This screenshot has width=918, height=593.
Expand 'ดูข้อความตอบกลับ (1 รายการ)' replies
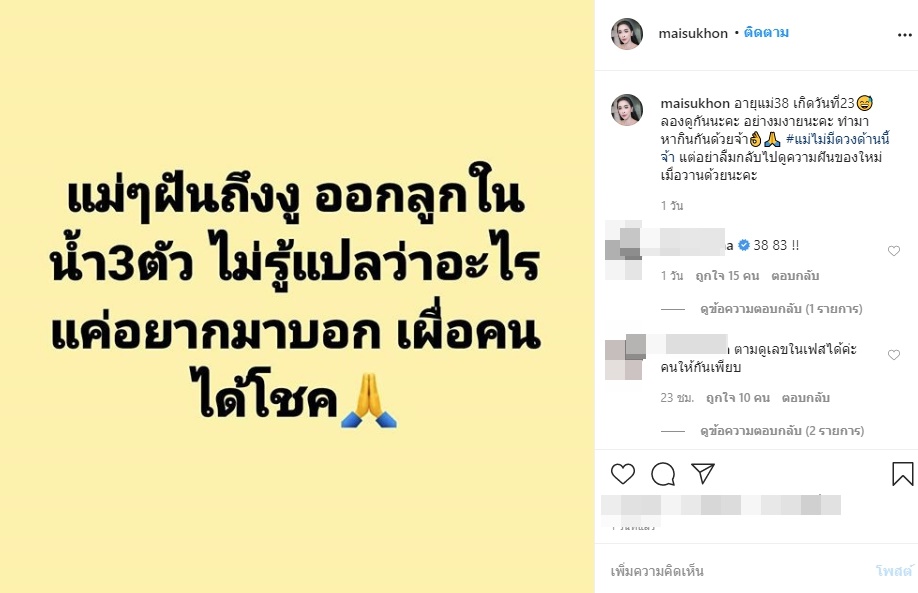781,309
